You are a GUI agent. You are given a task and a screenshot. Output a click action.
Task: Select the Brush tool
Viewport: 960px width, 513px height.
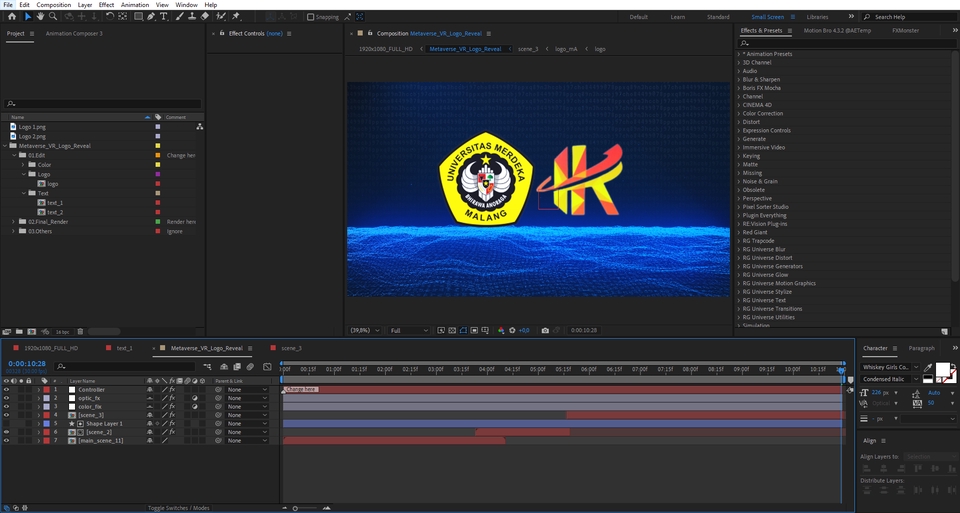coord(180,17)
